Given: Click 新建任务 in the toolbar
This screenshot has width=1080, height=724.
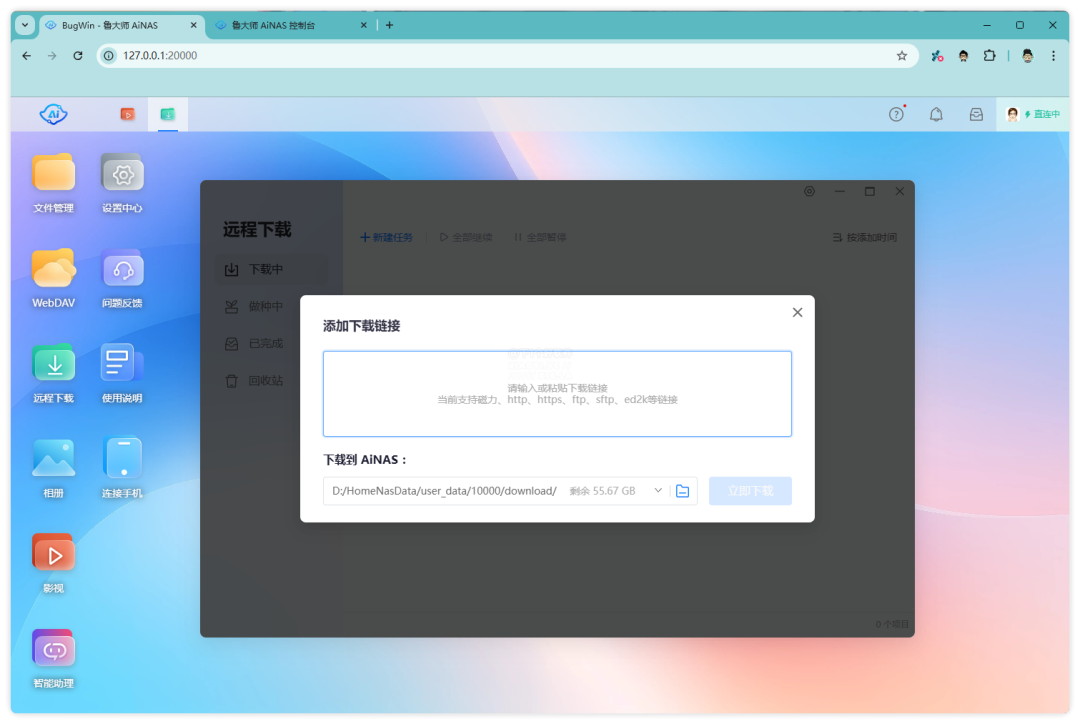Looking at the screenshot, I should (x=386, y=237).
